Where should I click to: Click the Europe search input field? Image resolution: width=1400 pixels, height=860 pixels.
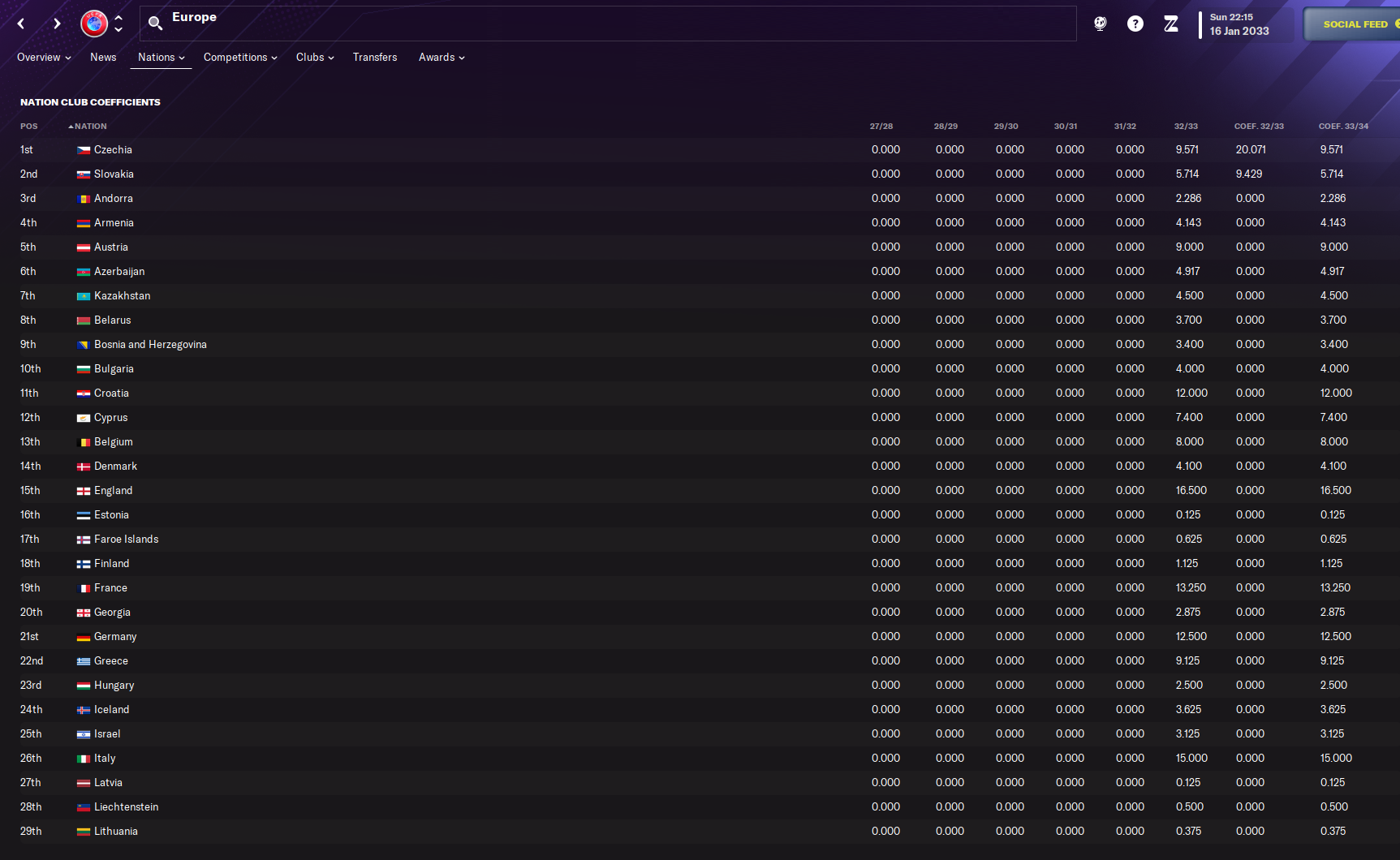click(608, 24)
